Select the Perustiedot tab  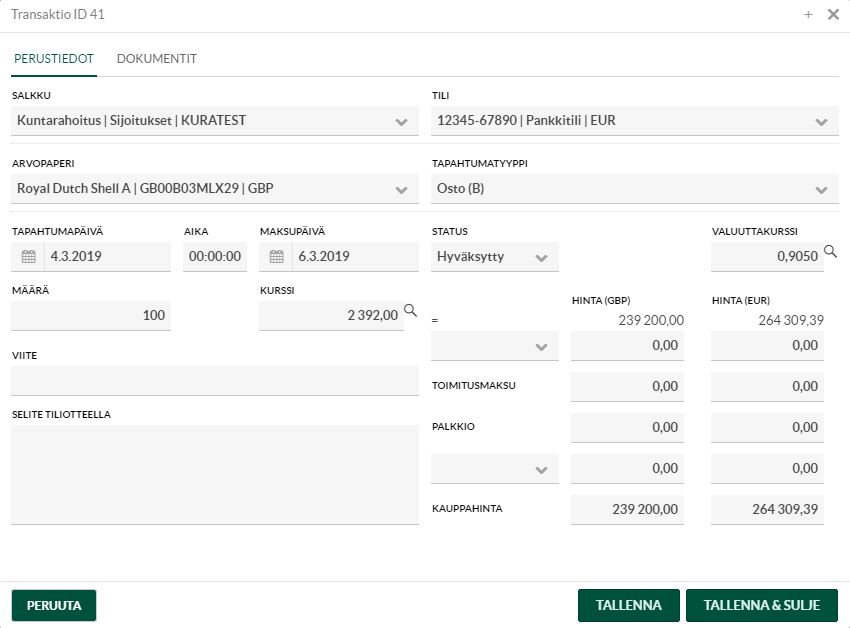(53, 59)
